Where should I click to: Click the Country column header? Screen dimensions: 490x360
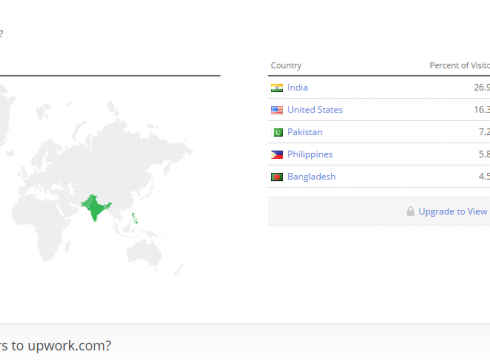286,66
